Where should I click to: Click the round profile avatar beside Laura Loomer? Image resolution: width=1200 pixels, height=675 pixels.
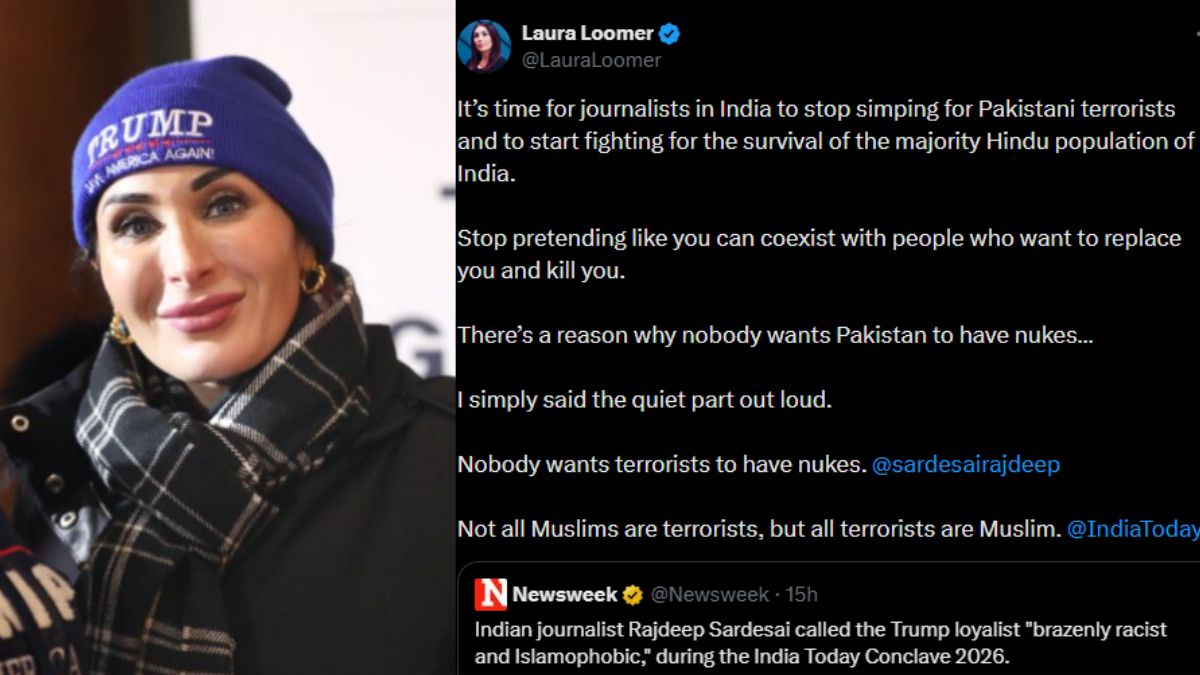tap(484, 46)
